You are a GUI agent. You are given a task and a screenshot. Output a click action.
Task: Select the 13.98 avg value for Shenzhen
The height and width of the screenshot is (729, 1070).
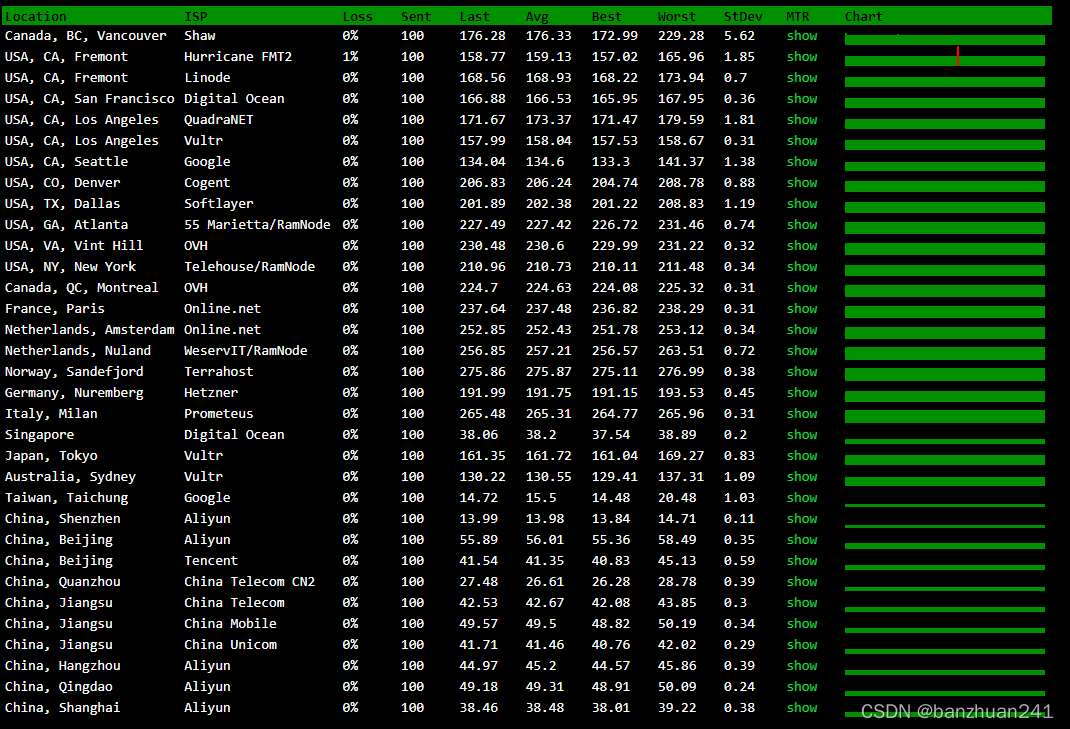coord(545,519)
